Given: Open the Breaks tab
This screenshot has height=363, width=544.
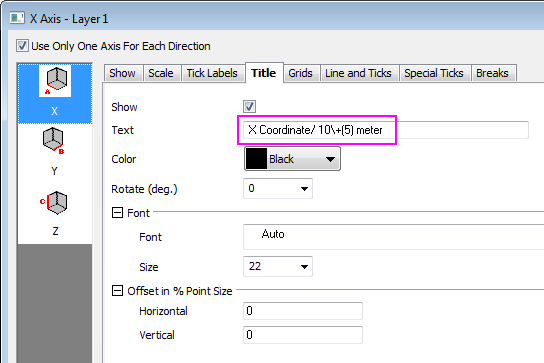Looking at the screenshot, I should (x=492, y=73).
